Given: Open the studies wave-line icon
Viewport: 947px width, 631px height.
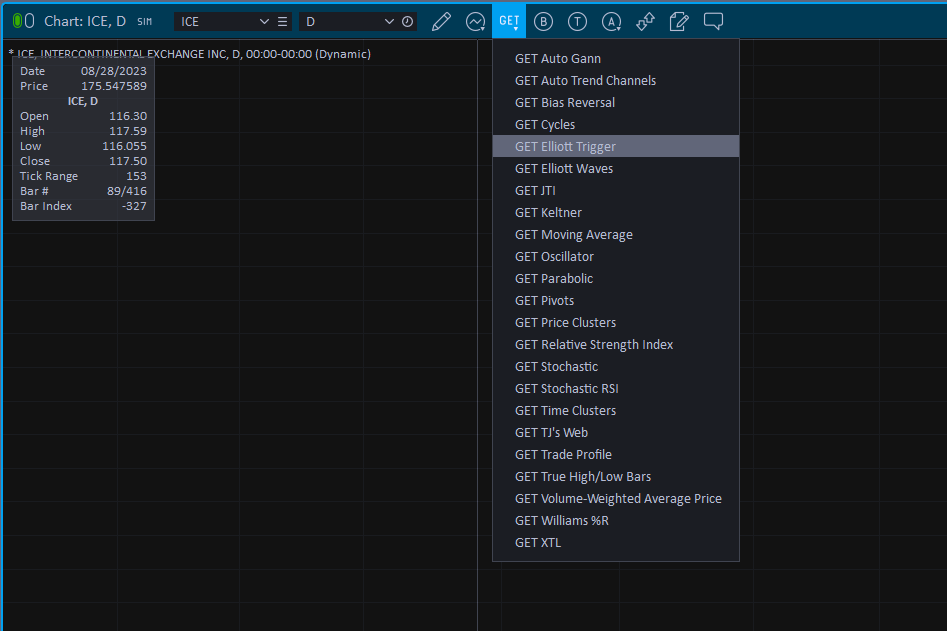Looking at the screenshot, I should (x=475, y=22).
